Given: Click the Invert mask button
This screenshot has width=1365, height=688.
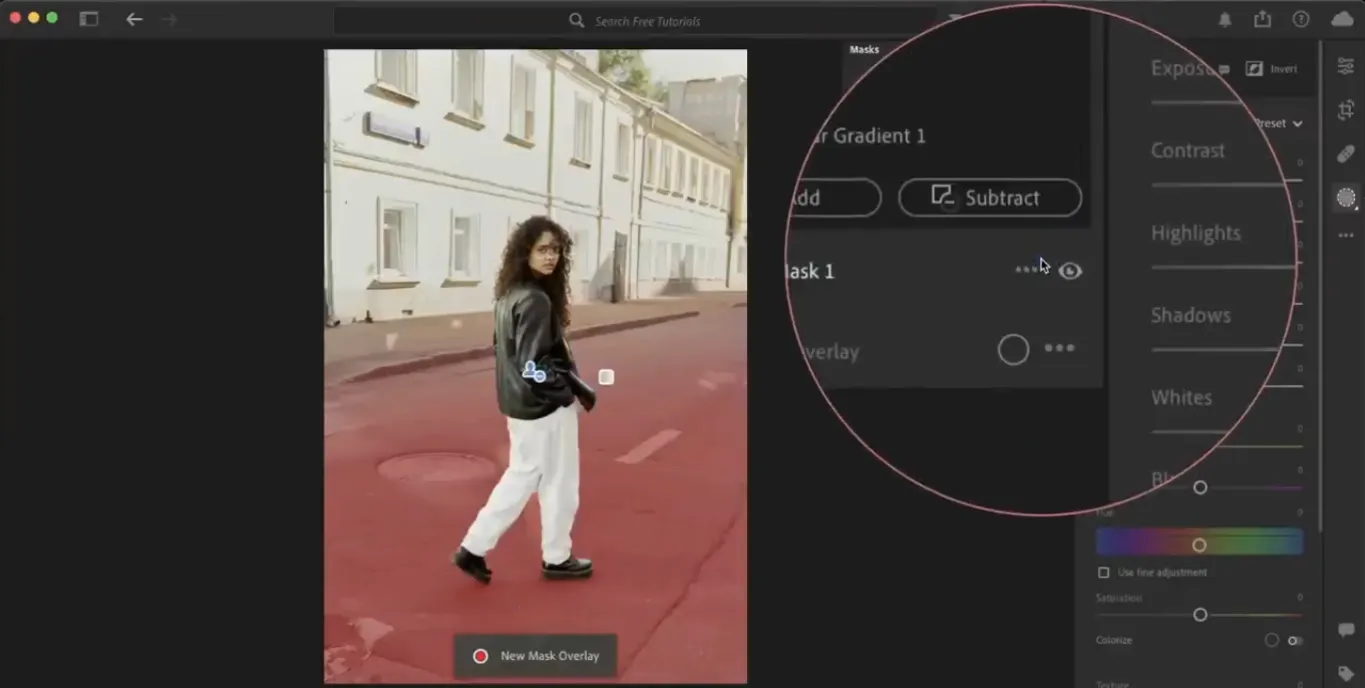Looking at the screenshot, I should click(1272, 69).
